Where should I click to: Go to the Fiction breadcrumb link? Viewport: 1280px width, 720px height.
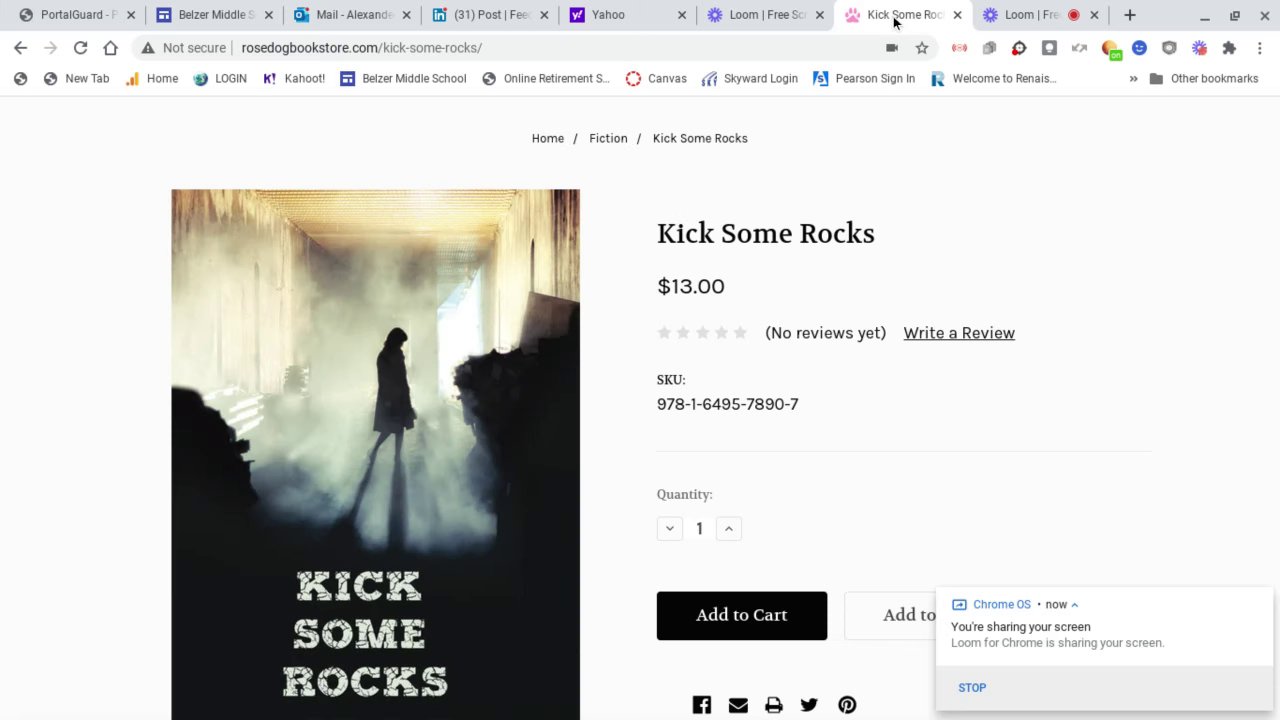608,138
